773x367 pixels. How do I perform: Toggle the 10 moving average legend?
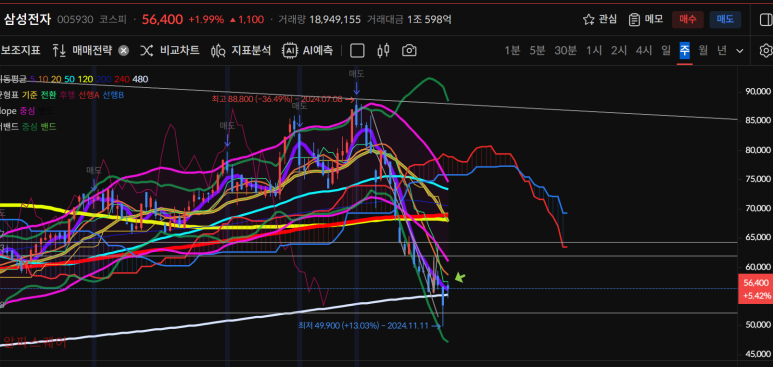pos(43,79)
